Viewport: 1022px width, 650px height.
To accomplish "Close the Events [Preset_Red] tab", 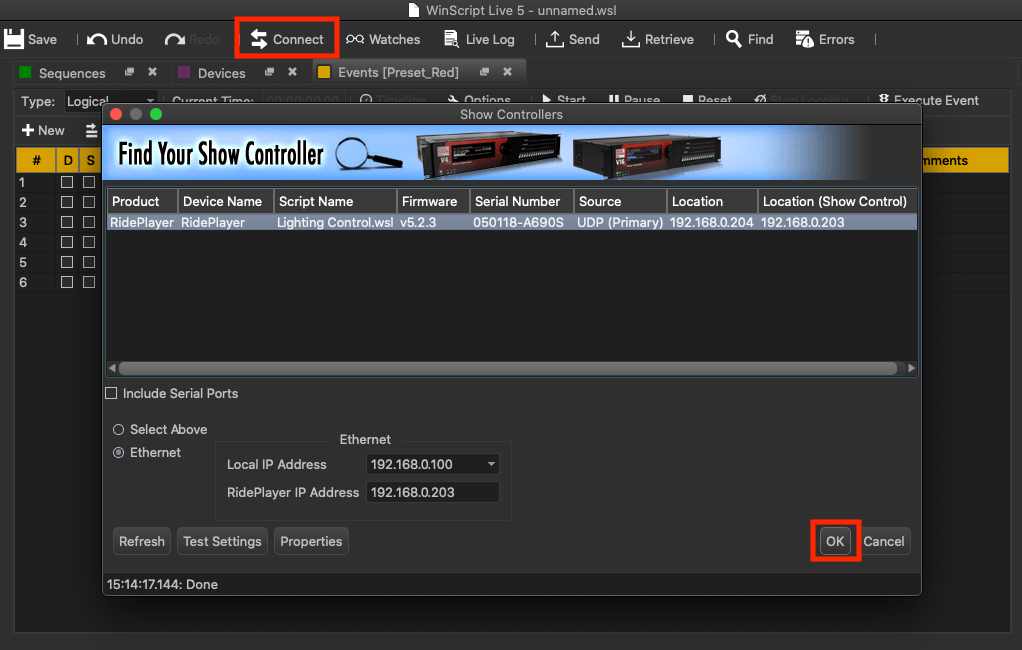I will [x=507, y=72].
